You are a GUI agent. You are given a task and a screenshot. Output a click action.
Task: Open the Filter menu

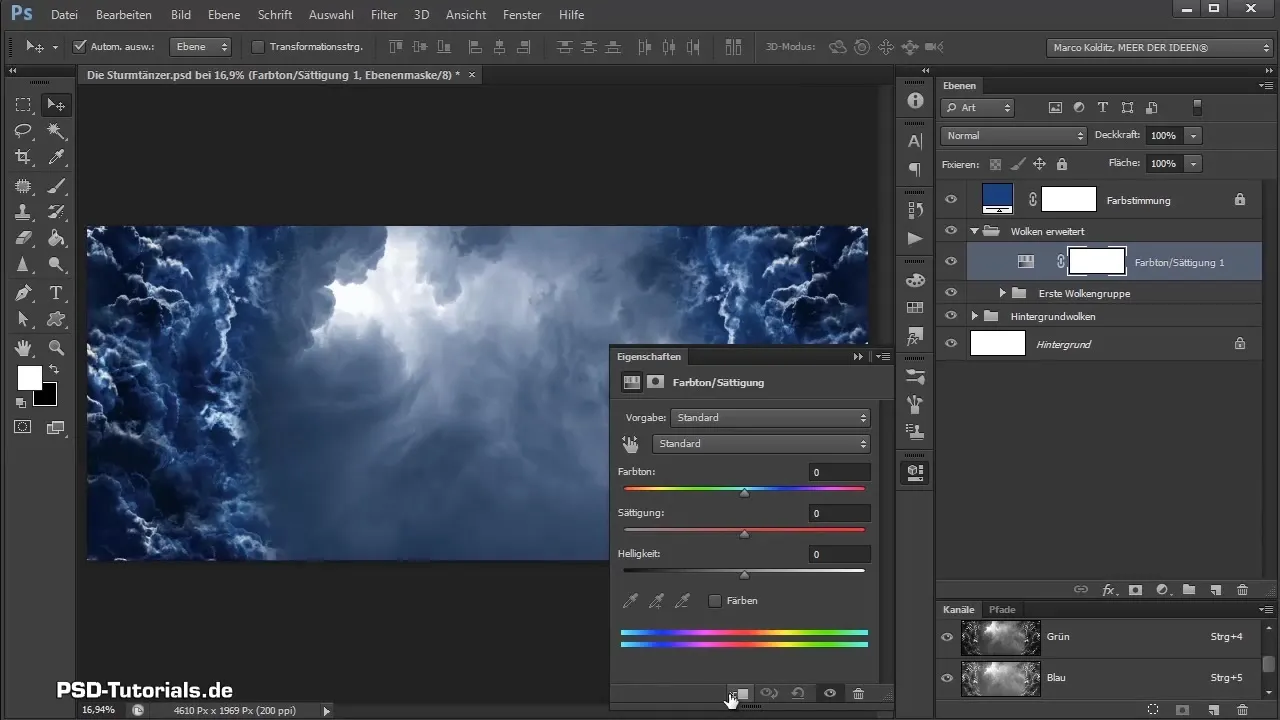pos(383,15)
